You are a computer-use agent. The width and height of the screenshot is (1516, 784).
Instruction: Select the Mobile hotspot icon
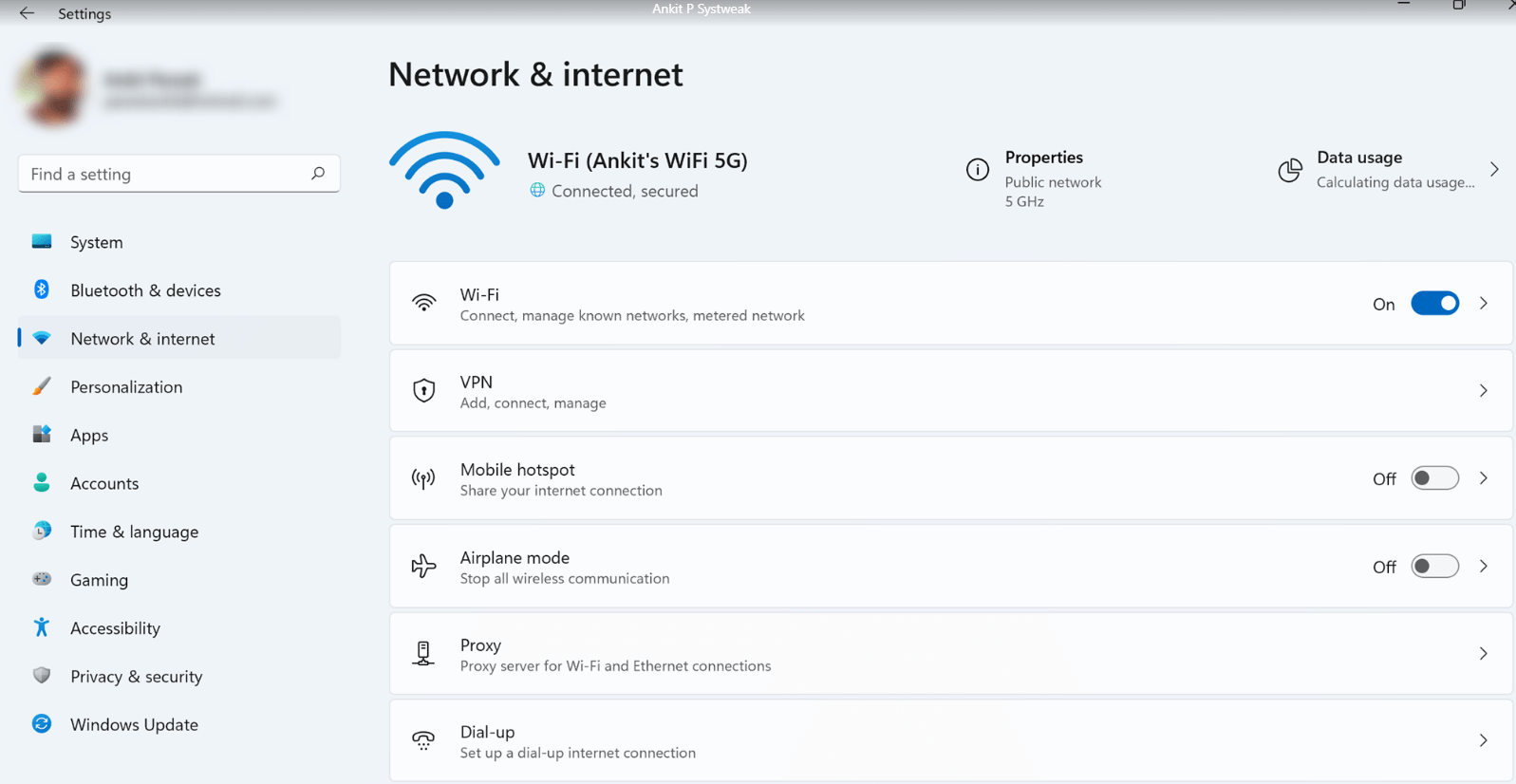(x=423, y=478)
